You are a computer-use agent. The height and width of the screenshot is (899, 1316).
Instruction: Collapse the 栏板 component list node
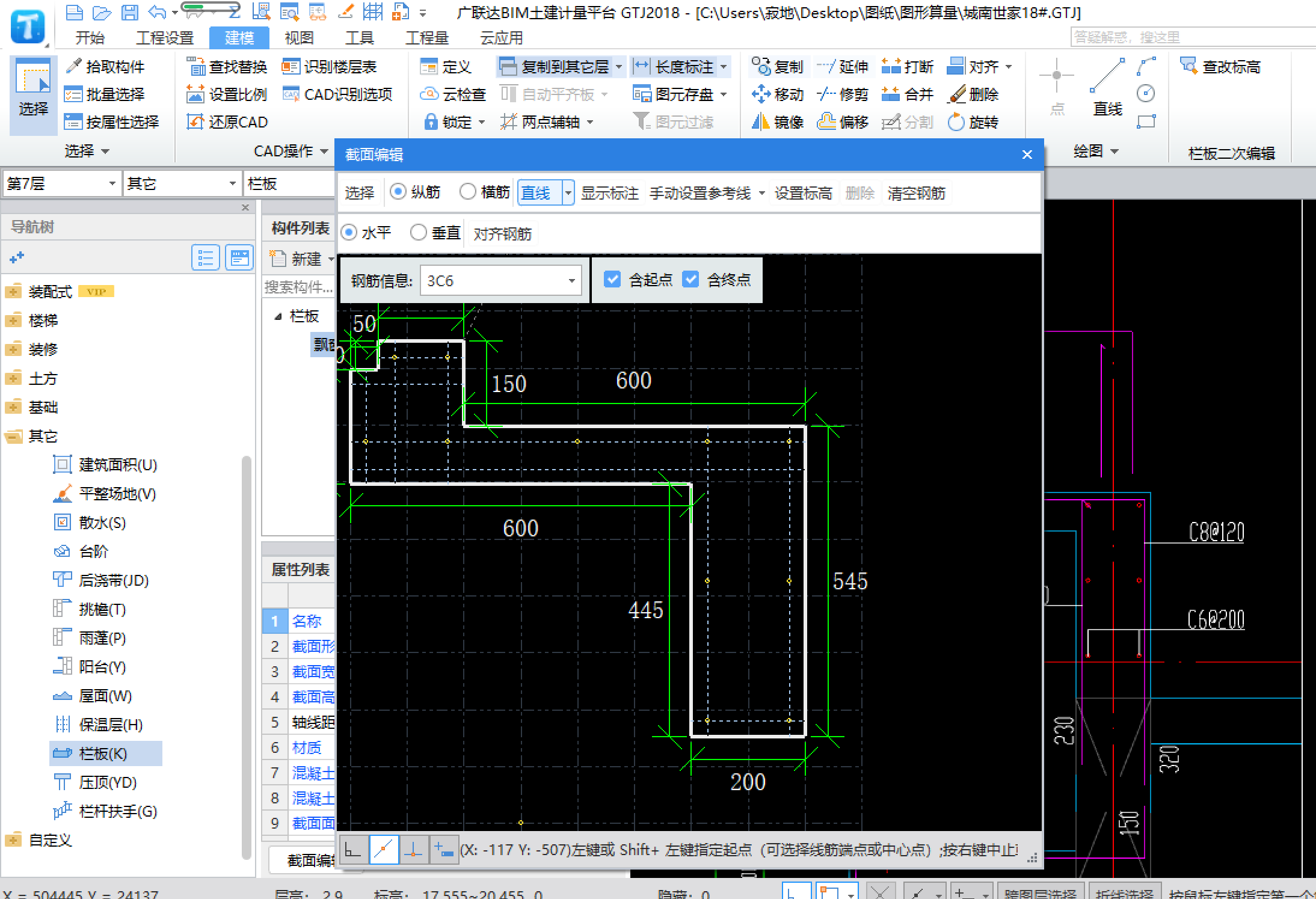(x=278, y=316)
